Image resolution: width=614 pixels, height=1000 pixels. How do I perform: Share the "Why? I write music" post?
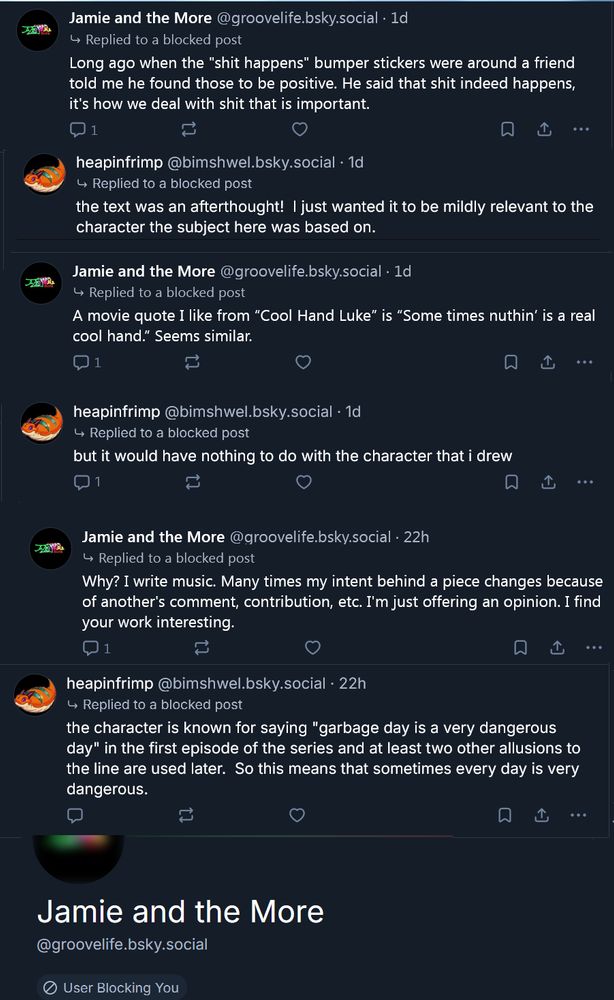click(x=557, y=648)
